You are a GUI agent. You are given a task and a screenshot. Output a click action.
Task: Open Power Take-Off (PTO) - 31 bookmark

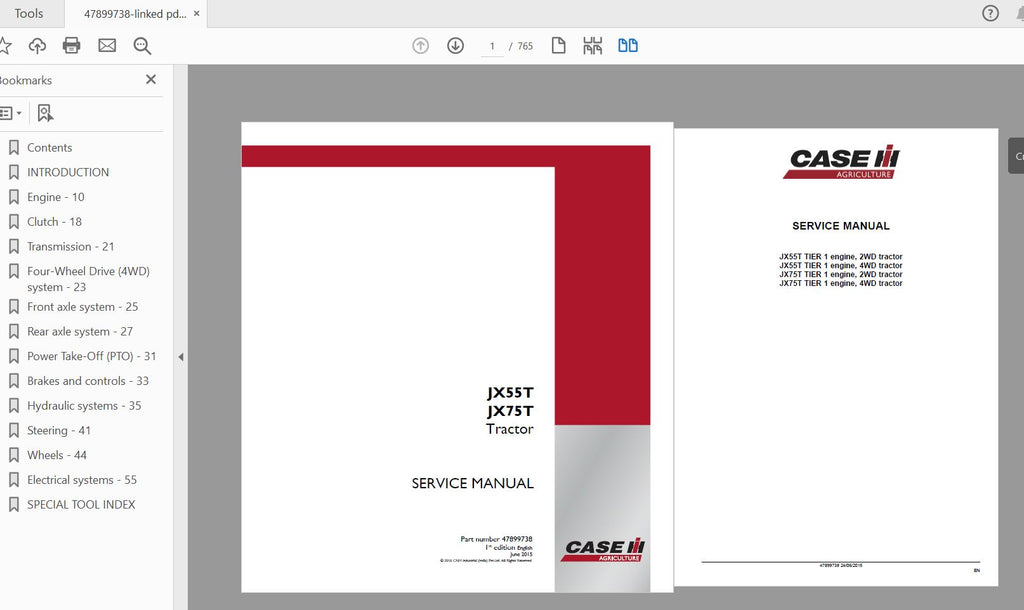(x=91, y=357)
